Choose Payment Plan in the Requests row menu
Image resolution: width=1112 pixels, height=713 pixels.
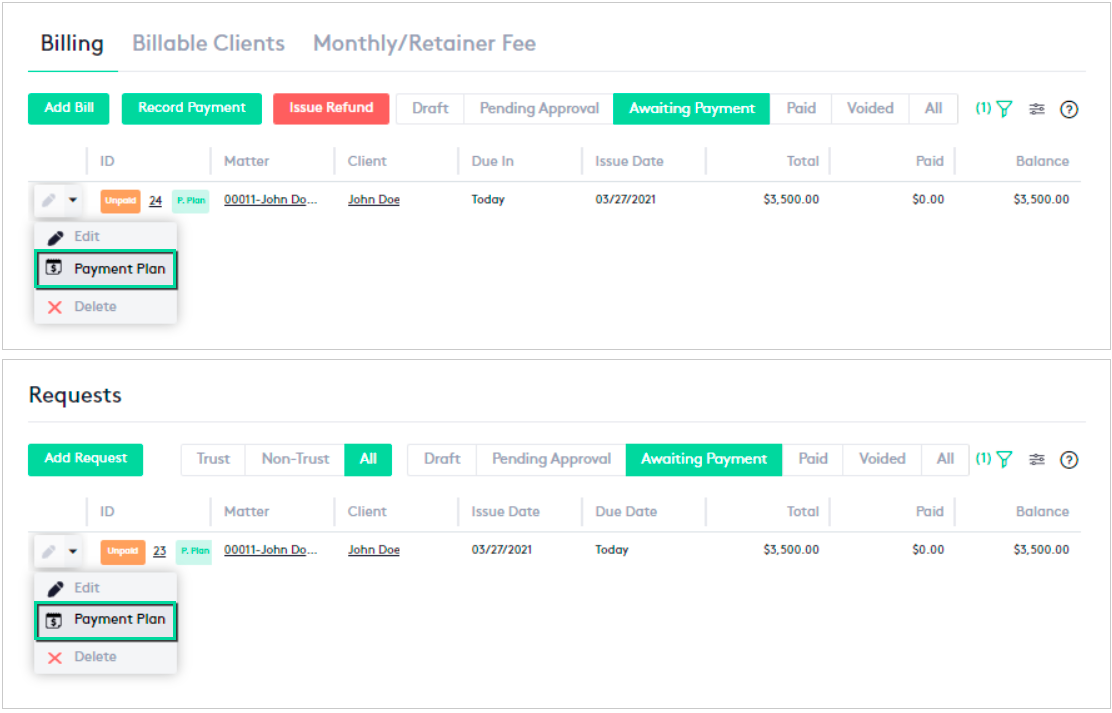(106, 620)
